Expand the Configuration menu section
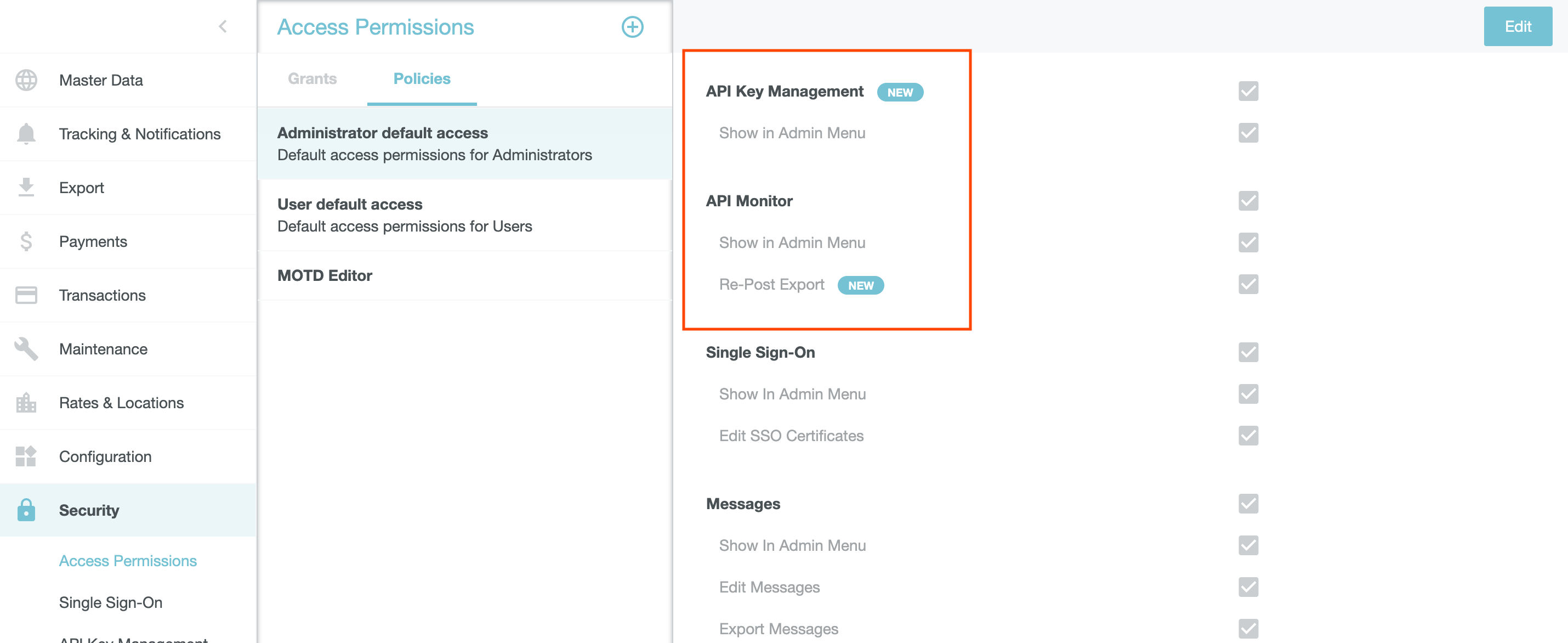1568x643 pixels. (105, 456)
